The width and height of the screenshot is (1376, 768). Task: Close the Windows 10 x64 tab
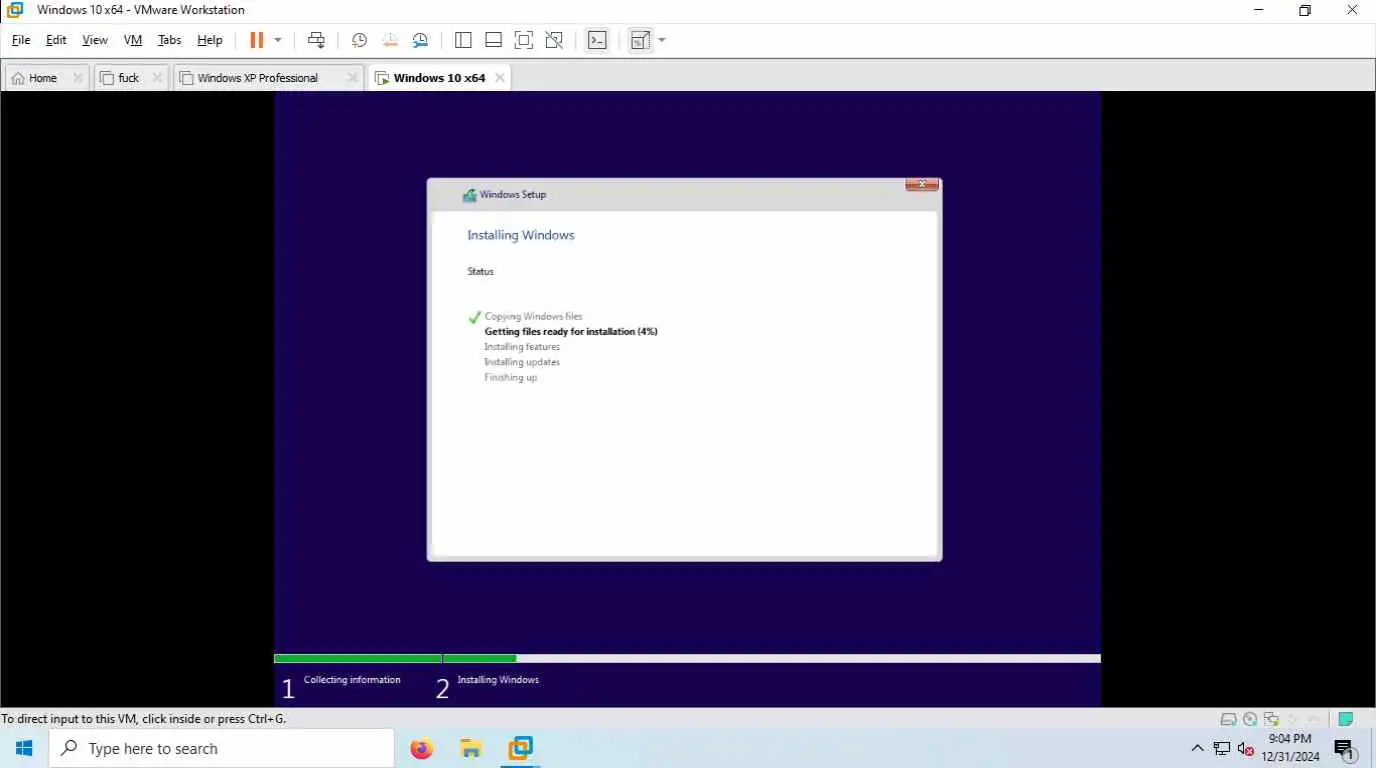(500, 78)
